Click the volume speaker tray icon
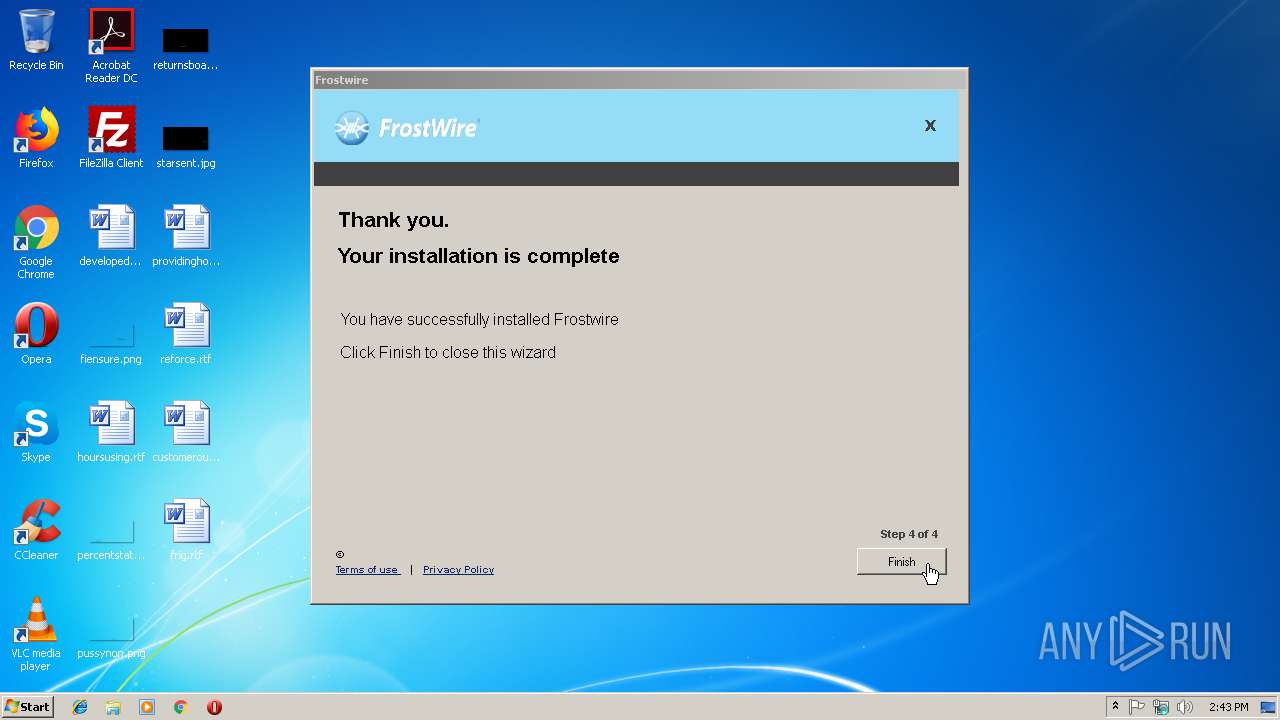This screenshot has width=1280, height=720. [1185, 707]
